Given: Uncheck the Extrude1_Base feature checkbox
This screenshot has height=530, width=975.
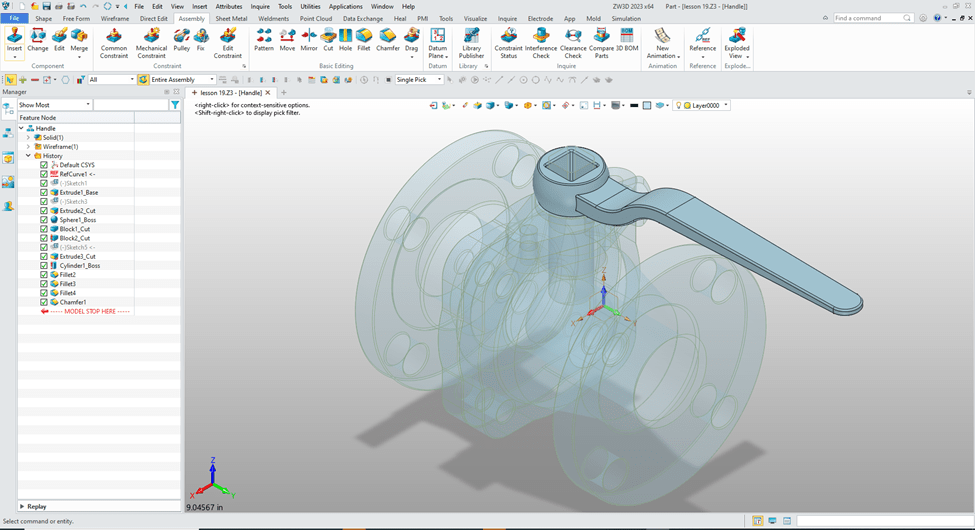Looking at the screenshot, I should coord(44,192).
